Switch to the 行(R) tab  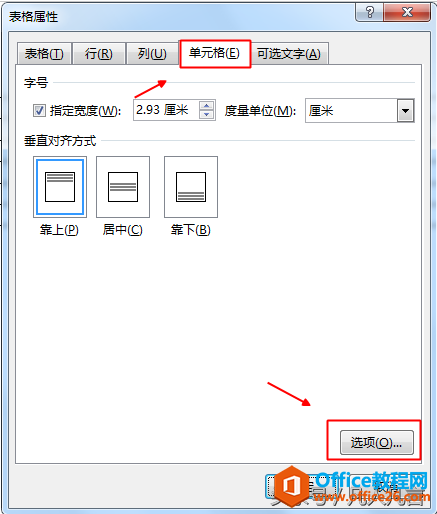[99, 54]
